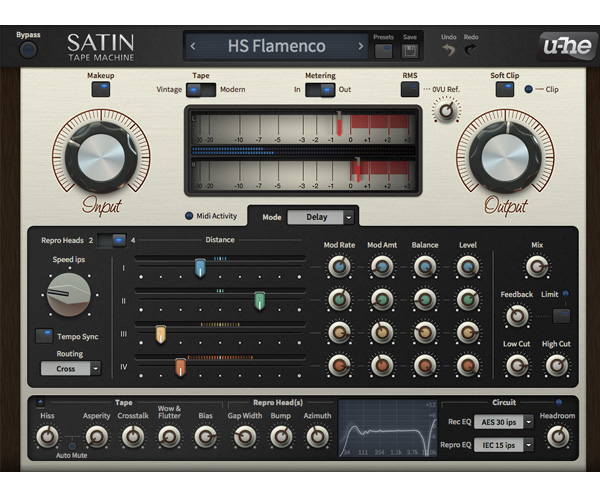Click the orange Distance slider head IV
This screenshot has height=500, width=600.
tap(180, 367)
